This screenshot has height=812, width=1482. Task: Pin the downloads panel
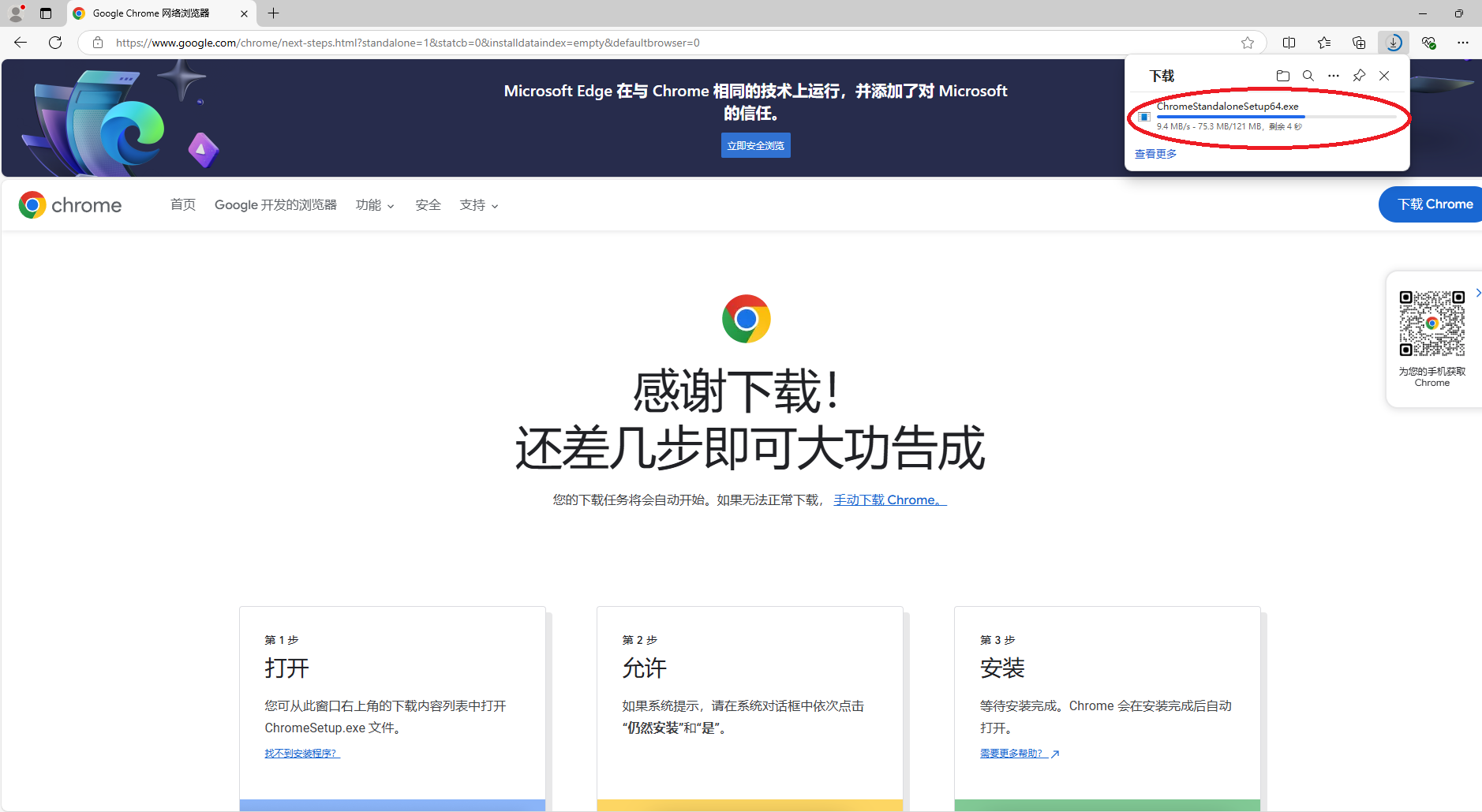click(x=1359, y=76)
